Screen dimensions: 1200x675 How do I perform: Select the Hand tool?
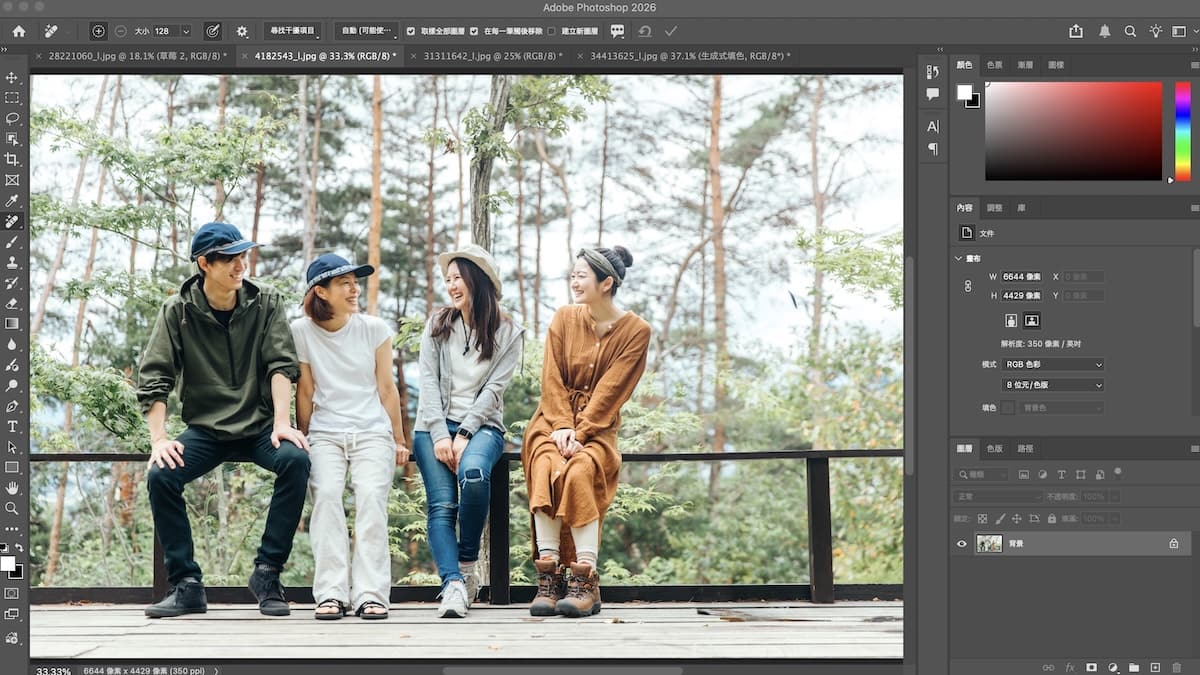click(x=12, y=488)
